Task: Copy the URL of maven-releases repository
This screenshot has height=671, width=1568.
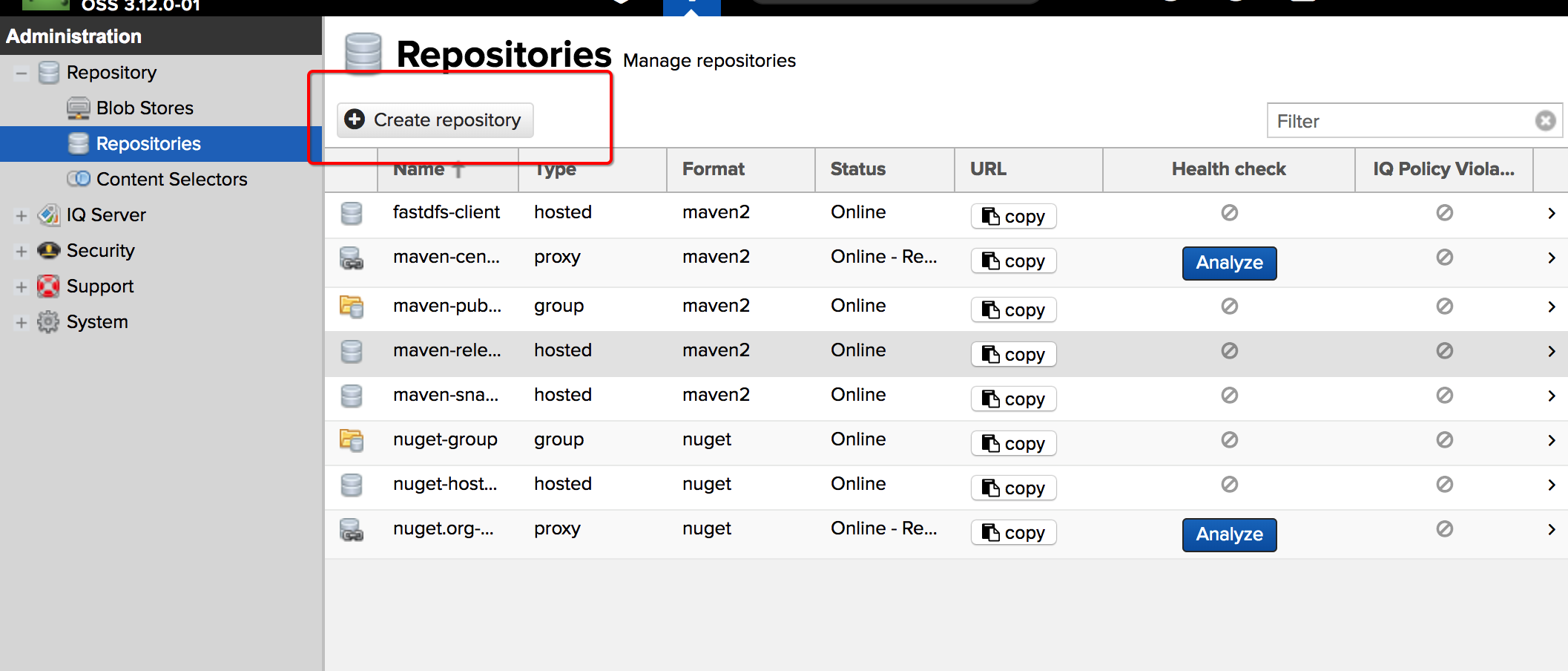Action: point(1013,355)
